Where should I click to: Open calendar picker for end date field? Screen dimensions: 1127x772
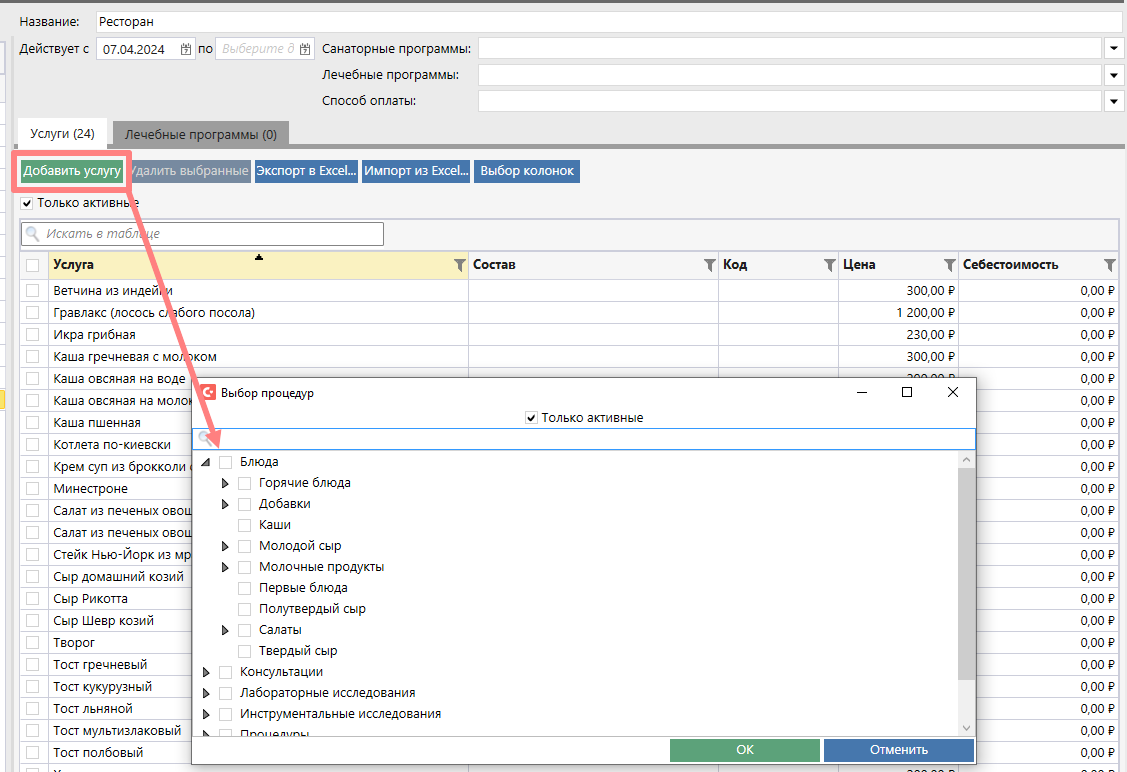pos(305,49)
